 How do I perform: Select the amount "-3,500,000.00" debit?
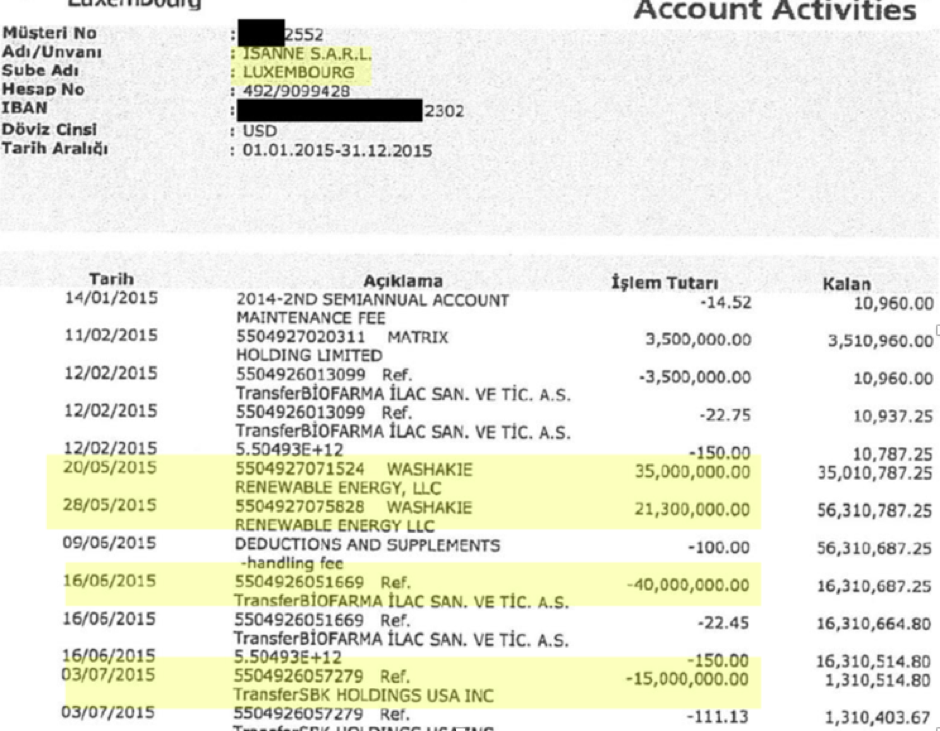click(x=694, y=378)
